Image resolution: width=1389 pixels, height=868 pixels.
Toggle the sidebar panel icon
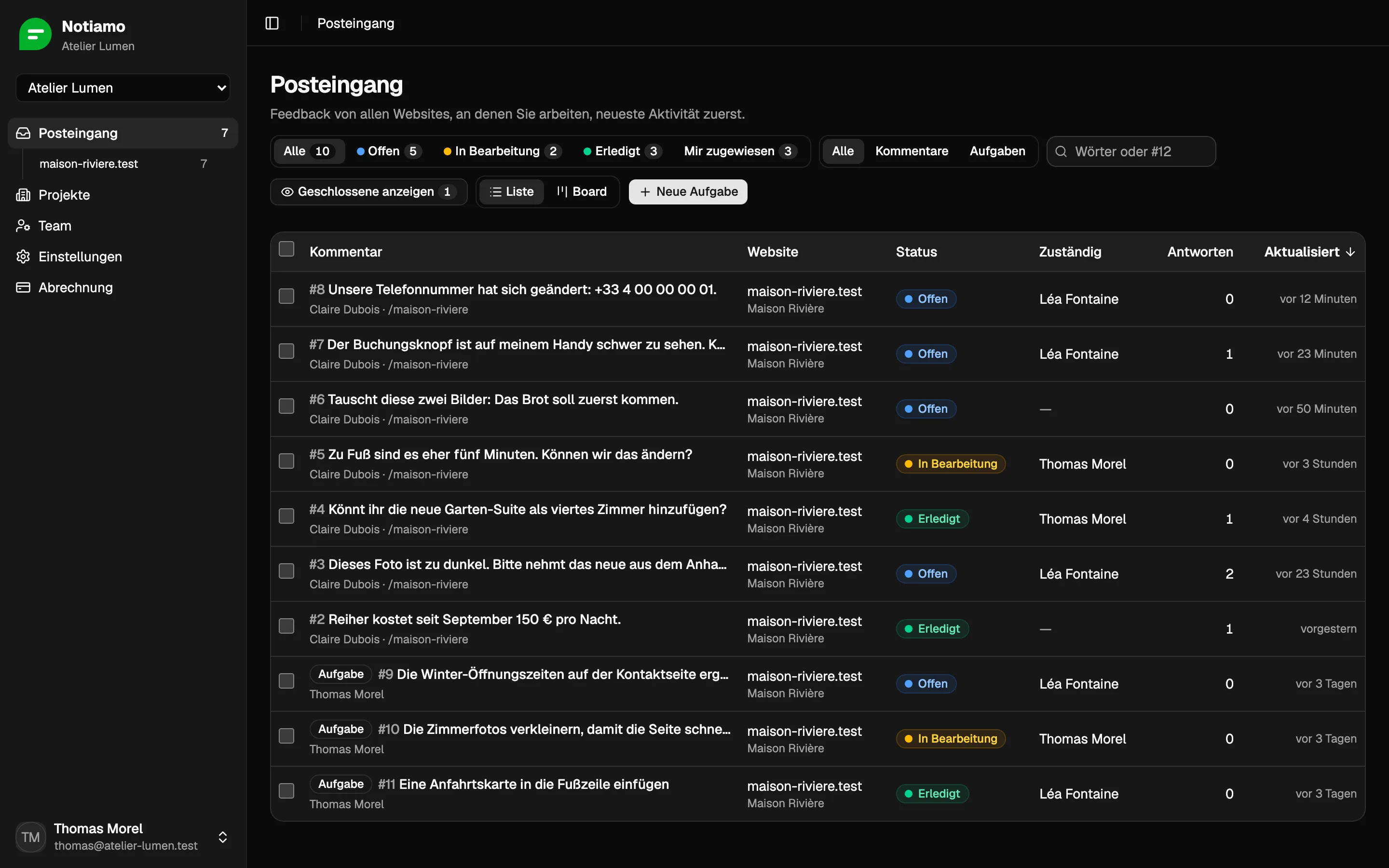pos(272,23)
